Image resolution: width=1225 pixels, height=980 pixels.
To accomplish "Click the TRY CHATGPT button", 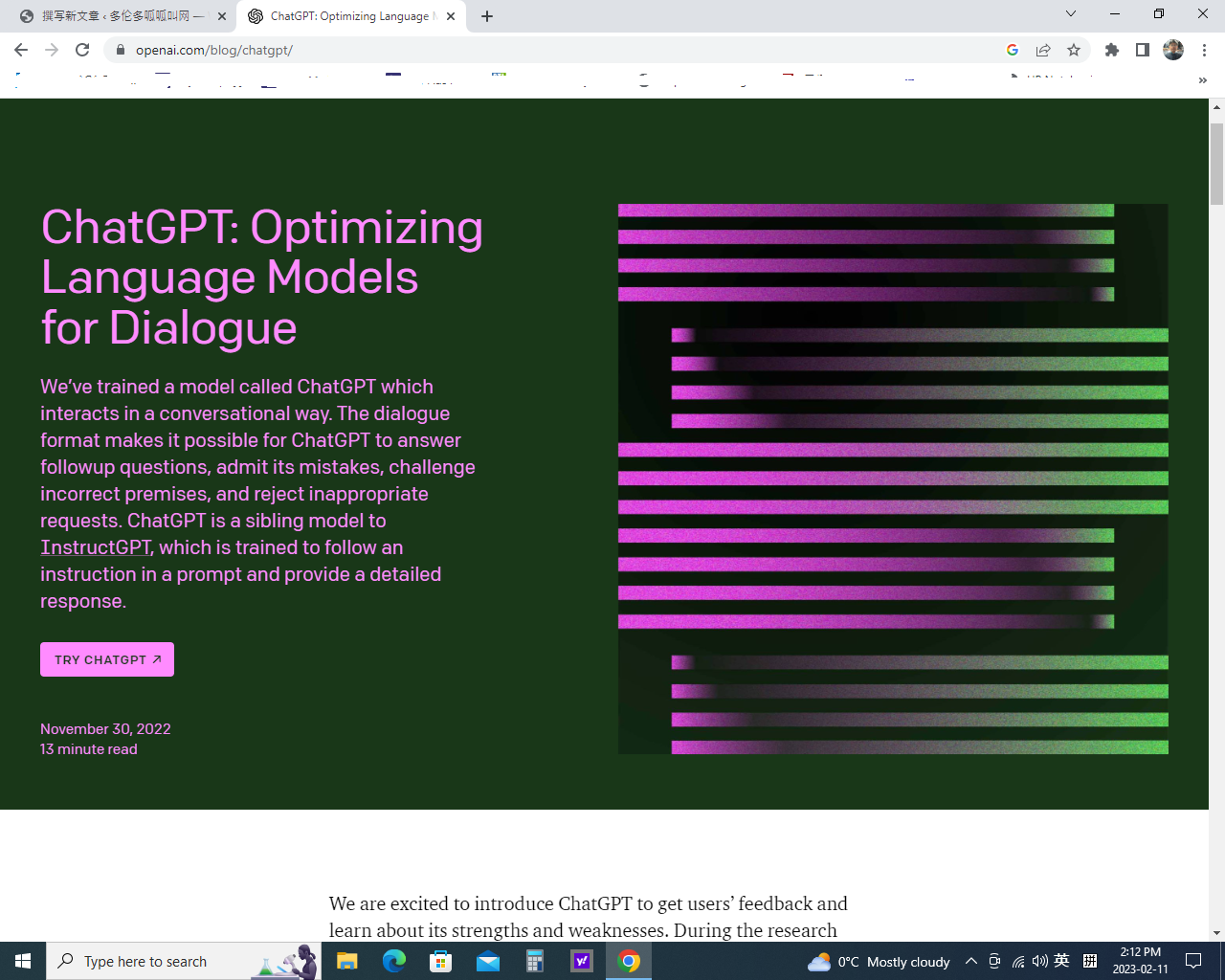I will [x=107, y=659].
